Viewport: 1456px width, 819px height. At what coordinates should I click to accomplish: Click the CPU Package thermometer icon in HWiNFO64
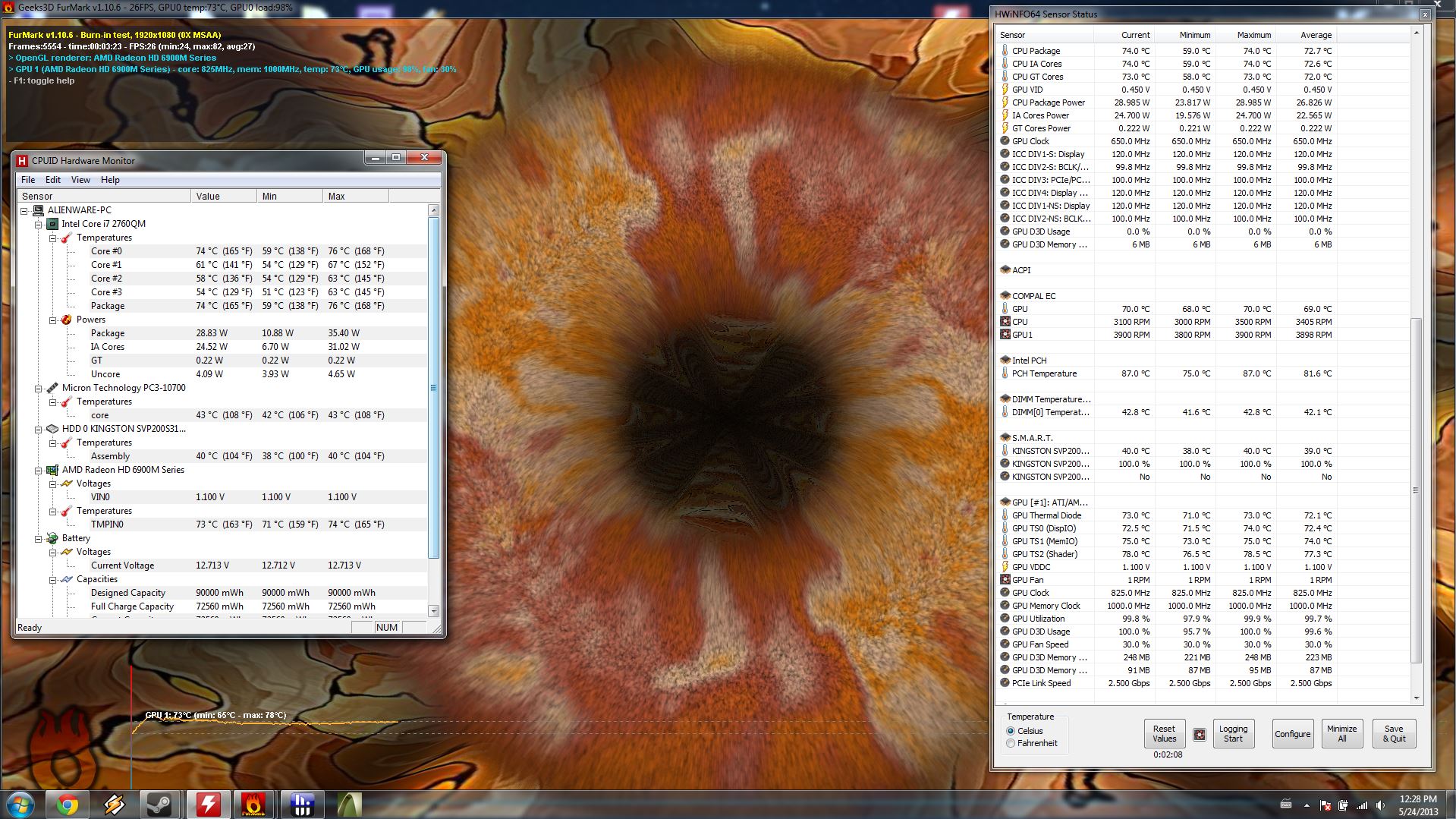(x=1005, y=51)
